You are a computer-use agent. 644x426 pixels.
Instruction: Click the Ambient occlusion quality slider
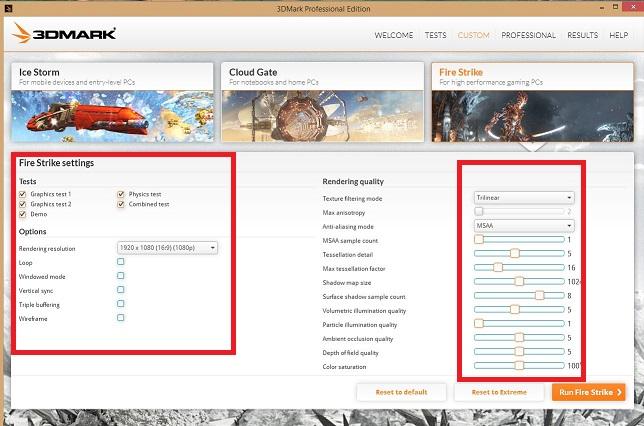click(x=519, y=338)
